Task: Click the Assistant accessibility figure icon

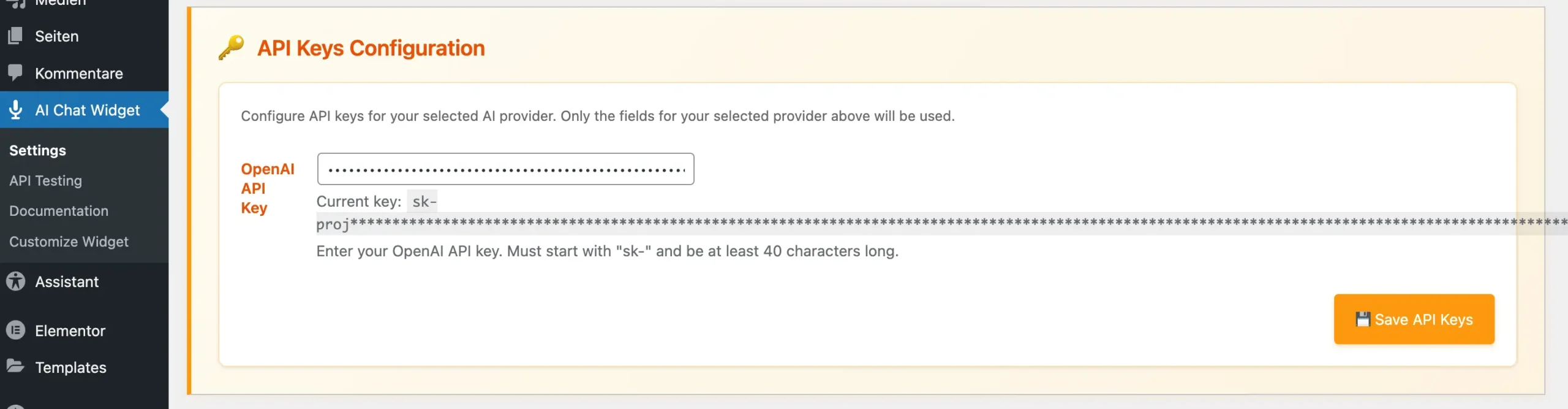Action: pyautogui.click(x=15, y=281)
